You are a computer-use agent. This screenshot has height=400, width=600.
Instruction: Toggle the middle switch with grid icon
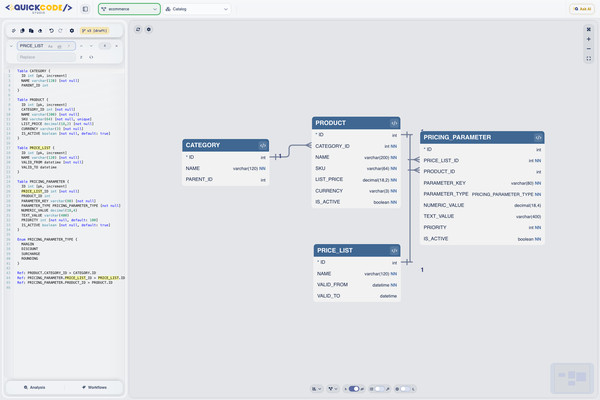tap(379, 389)
